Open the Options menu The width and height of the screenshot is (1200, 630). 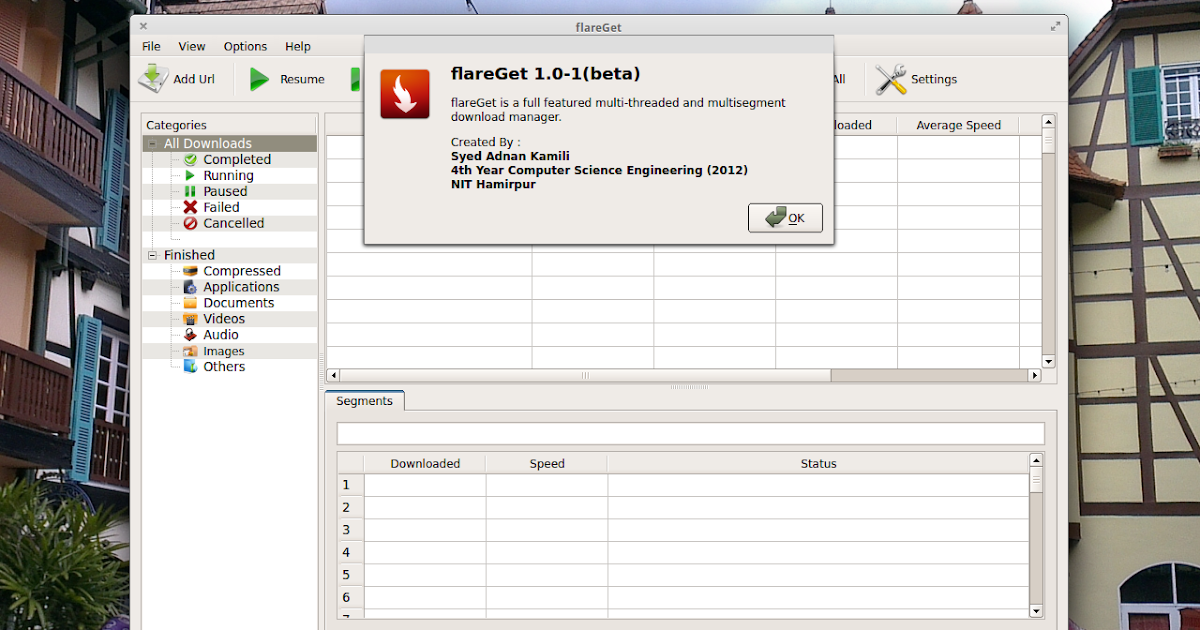(x=245, y=46)
